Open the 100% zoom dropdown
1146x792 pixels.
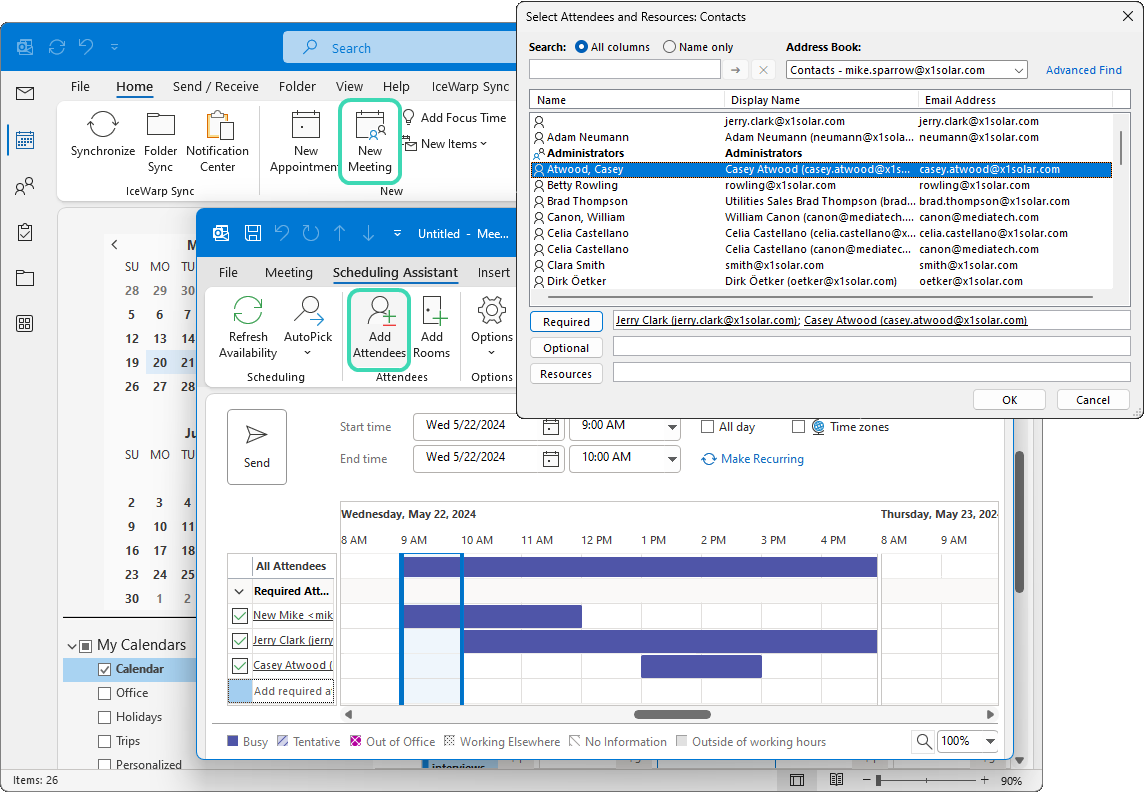(x=990, y=742)
